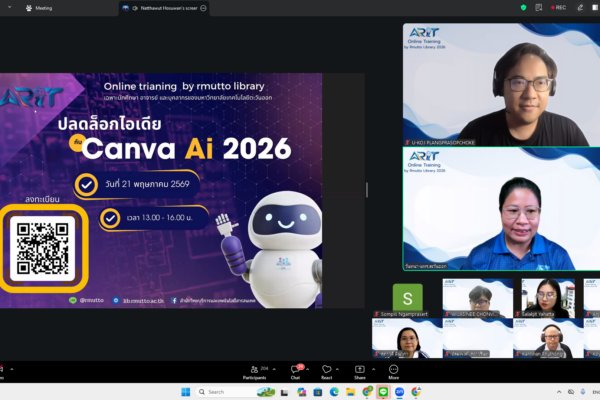Click the muted mic icon by Salakjit Yahatta

pos(518,314)
